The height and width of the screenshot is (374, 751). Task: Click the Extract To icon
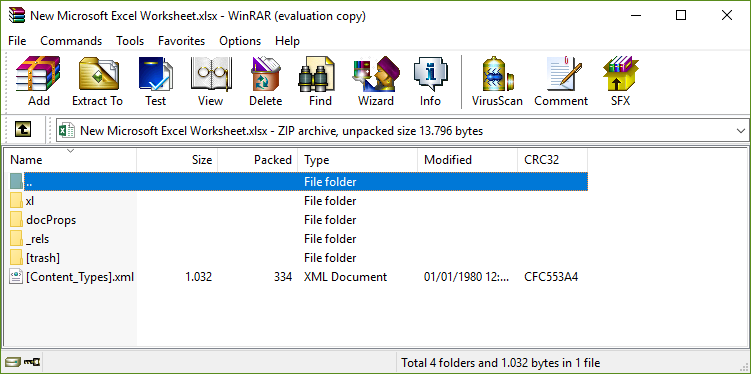[x=98, y=81]
